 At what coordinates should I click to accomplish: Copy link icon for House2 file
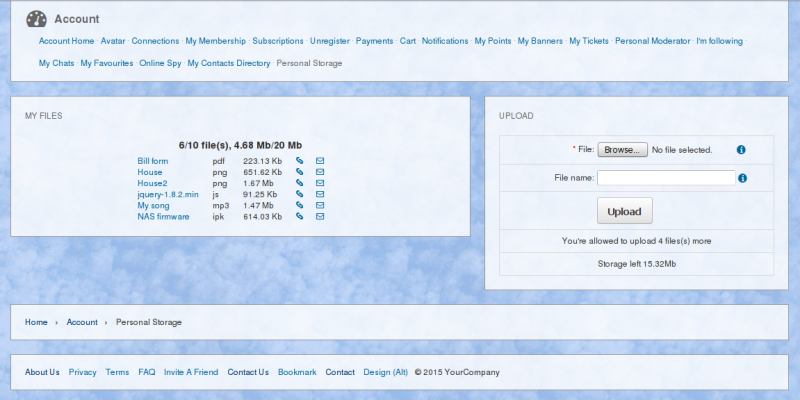pyautogui.click(x=299, y=183)
